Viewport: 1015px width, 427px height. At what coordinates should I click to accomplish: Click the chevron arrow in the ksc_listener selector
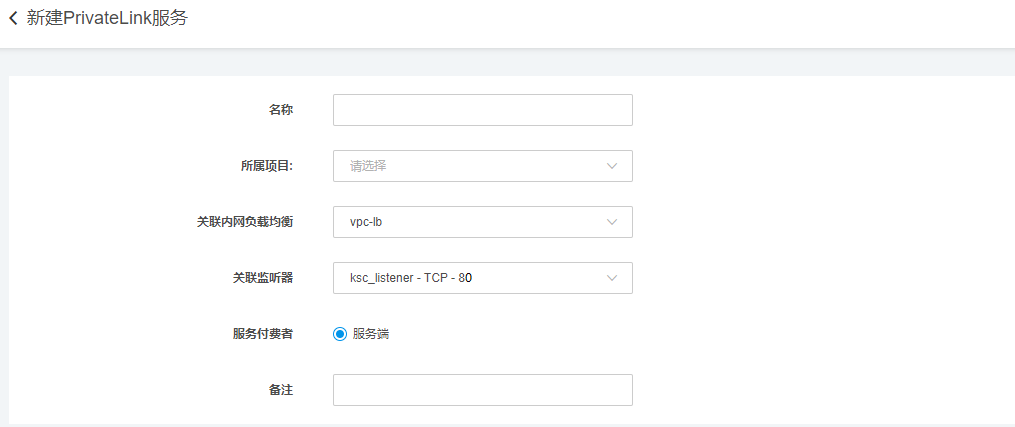pos(612,278)
